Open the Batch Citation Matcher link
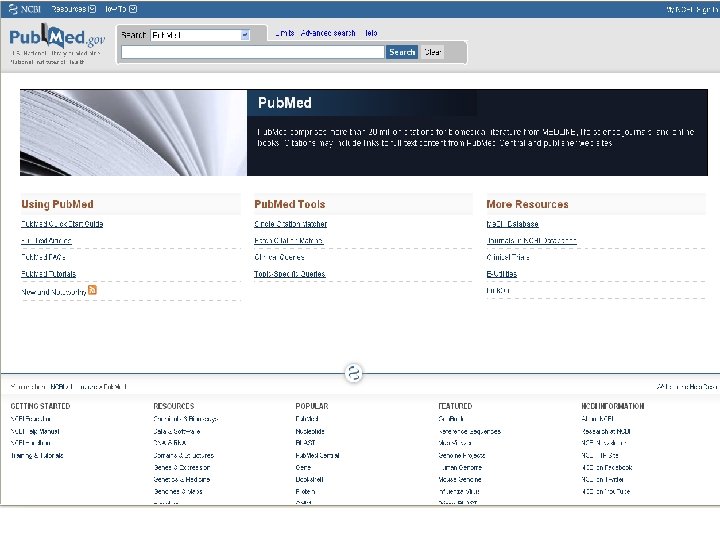 (x=289, y=240)
